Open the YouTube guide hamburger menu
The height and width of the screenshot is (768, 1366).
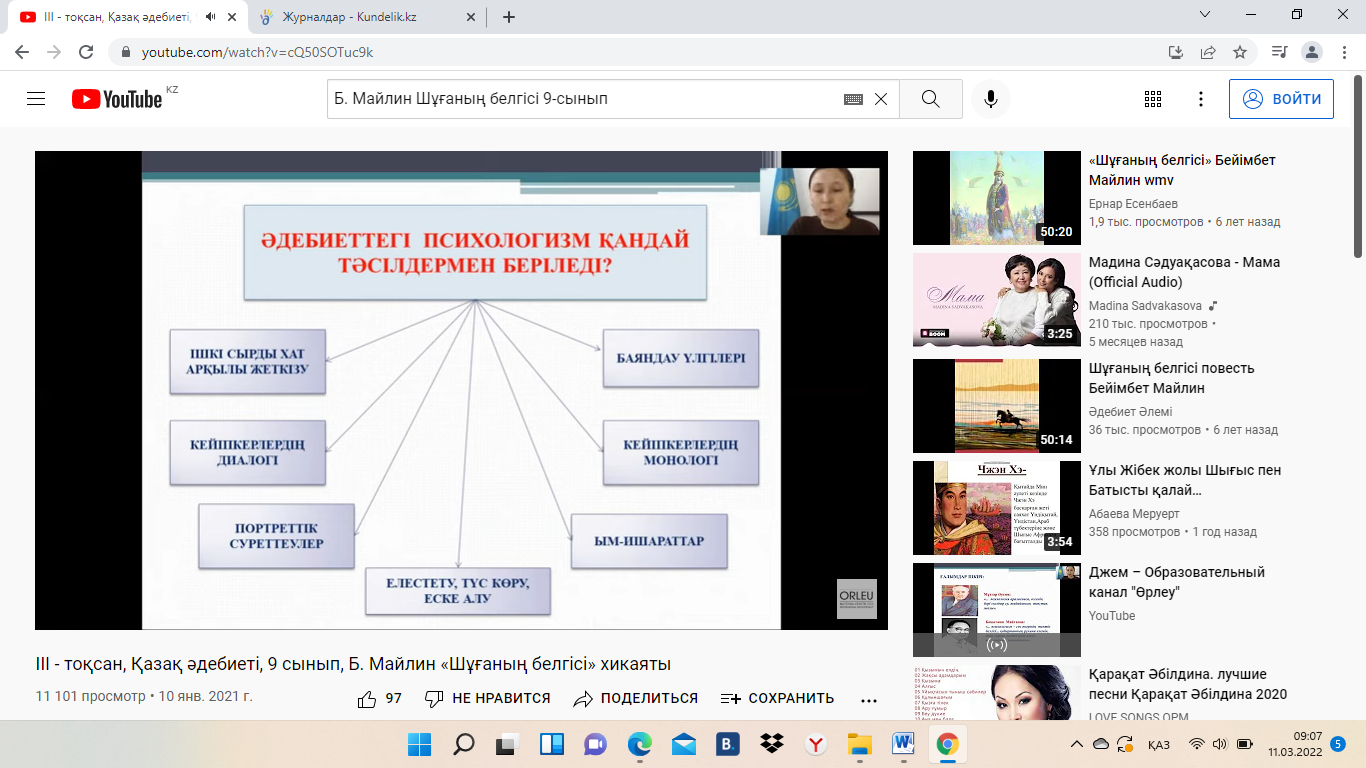pyautogui.click(x=36, y=99)
